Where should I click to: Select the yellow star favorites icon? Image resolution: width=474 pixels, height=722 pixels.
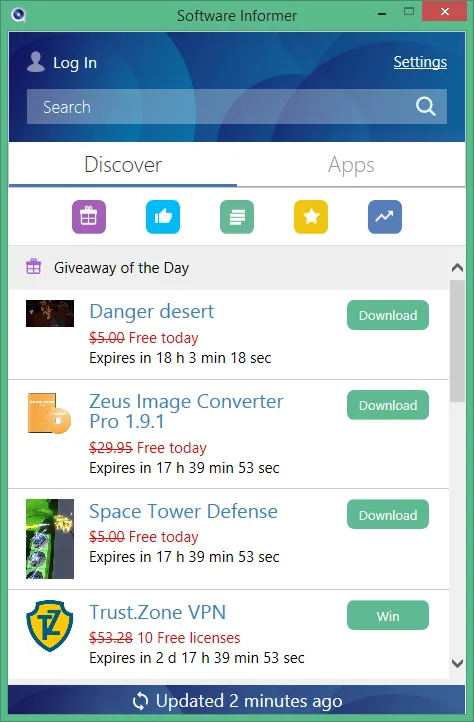(x=311, y=217)
